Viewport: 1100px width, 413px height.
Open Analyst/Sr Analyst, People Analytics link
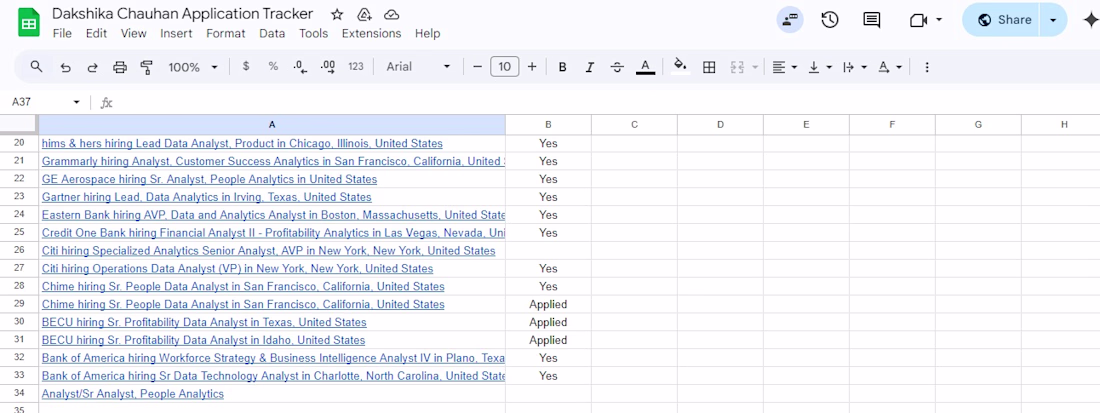pos(133,394)
